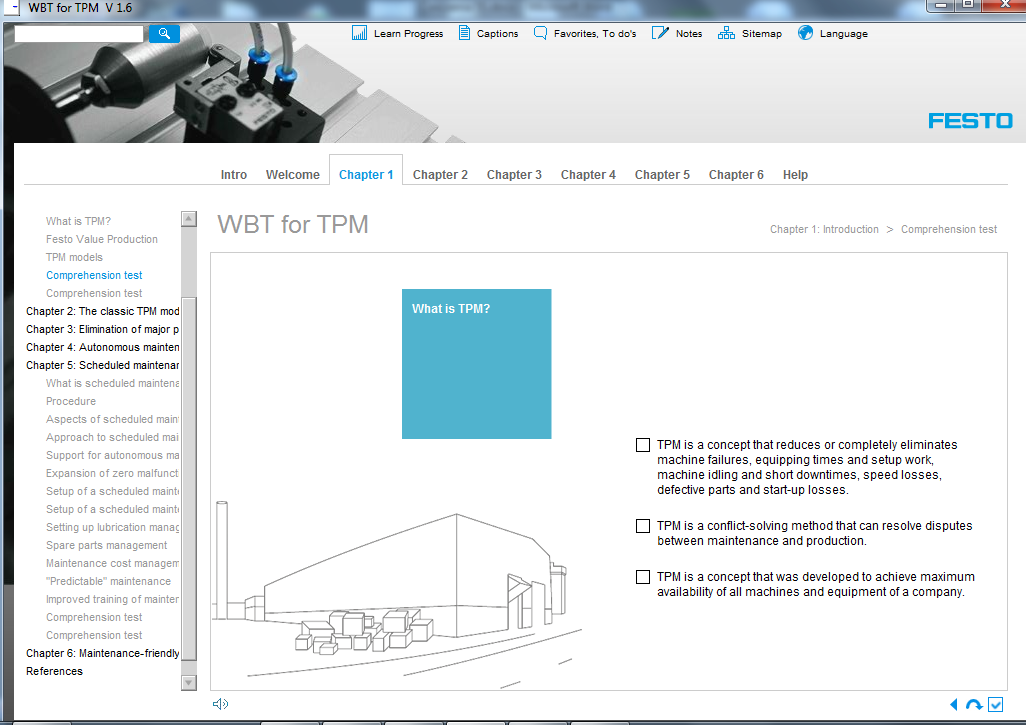This screenshot has height=725, width=1026.
Task: Open 'Spare parts management' item
Action: (x=107, y=545)
